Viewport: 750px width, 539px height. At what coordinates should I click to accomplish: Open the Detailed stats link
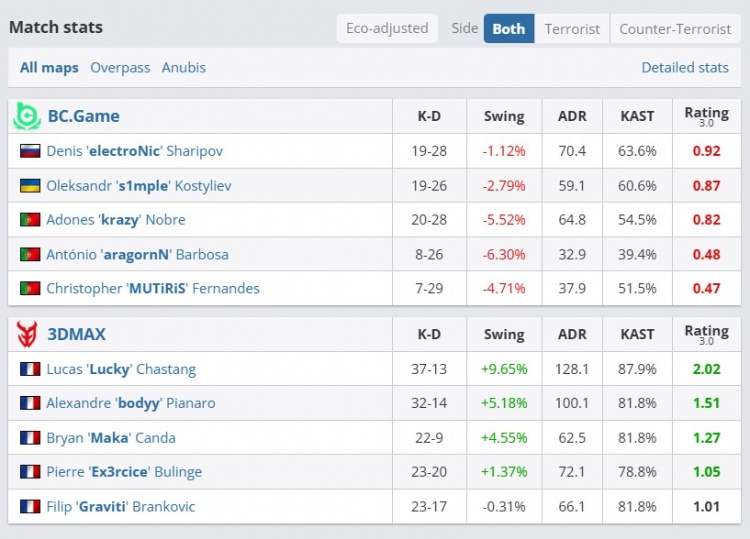click(x=685, y=68)
